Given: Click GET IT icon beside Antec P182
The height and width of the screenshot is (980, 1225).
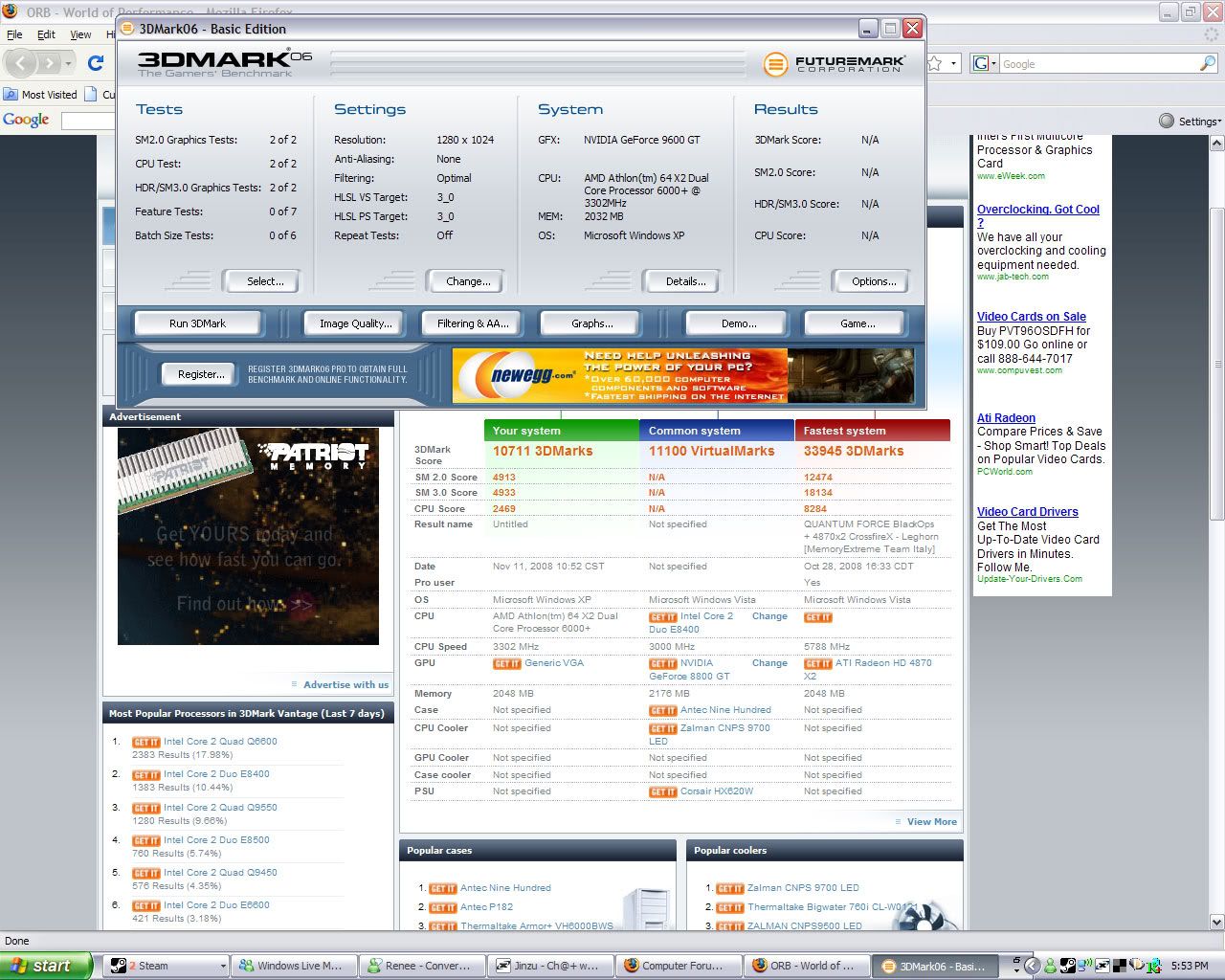Looking at the screenshot, I should pos(443,907).
